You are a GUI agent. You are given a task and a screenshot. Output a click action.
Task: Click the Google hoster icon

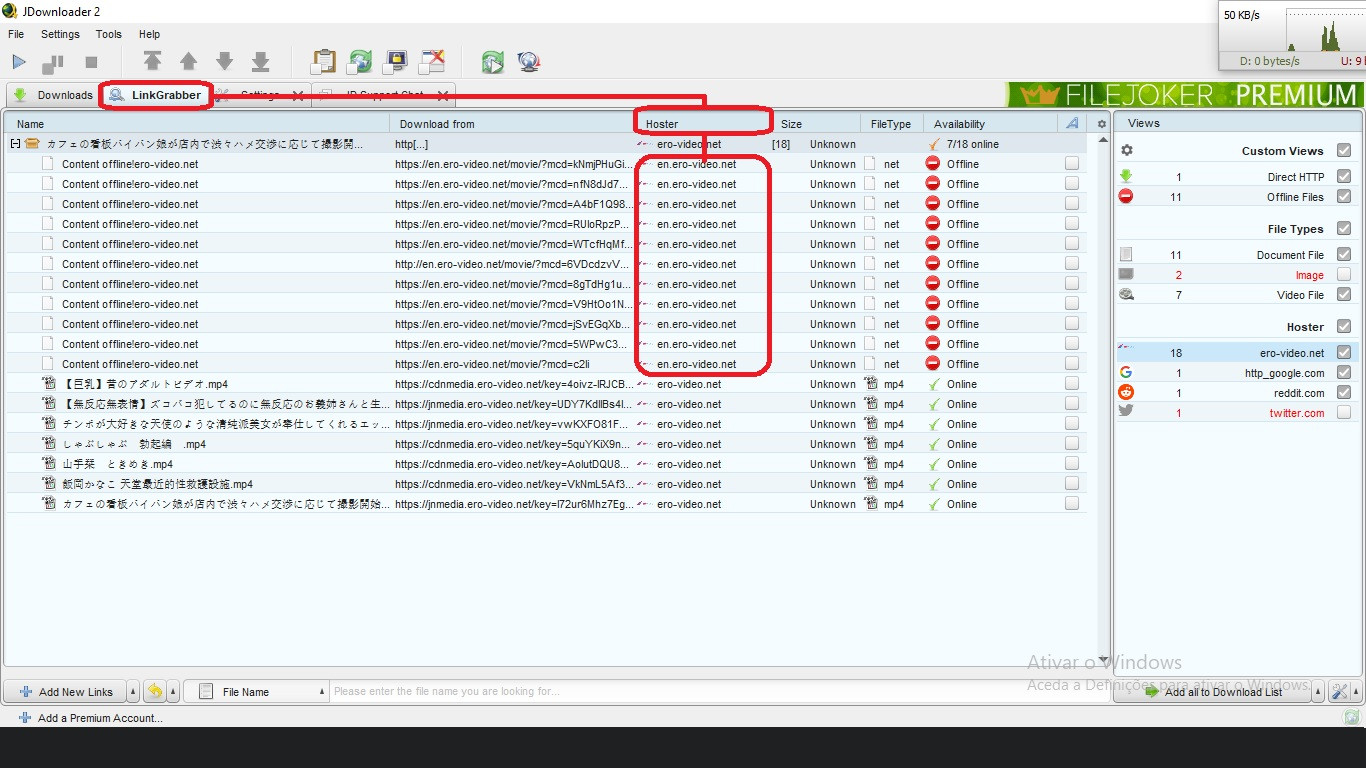coord(1126,372)
